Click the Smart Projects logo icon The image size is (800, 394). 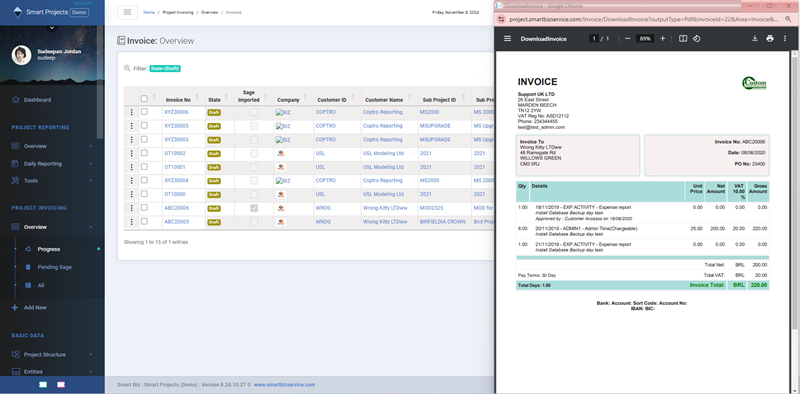pos(18,11)
